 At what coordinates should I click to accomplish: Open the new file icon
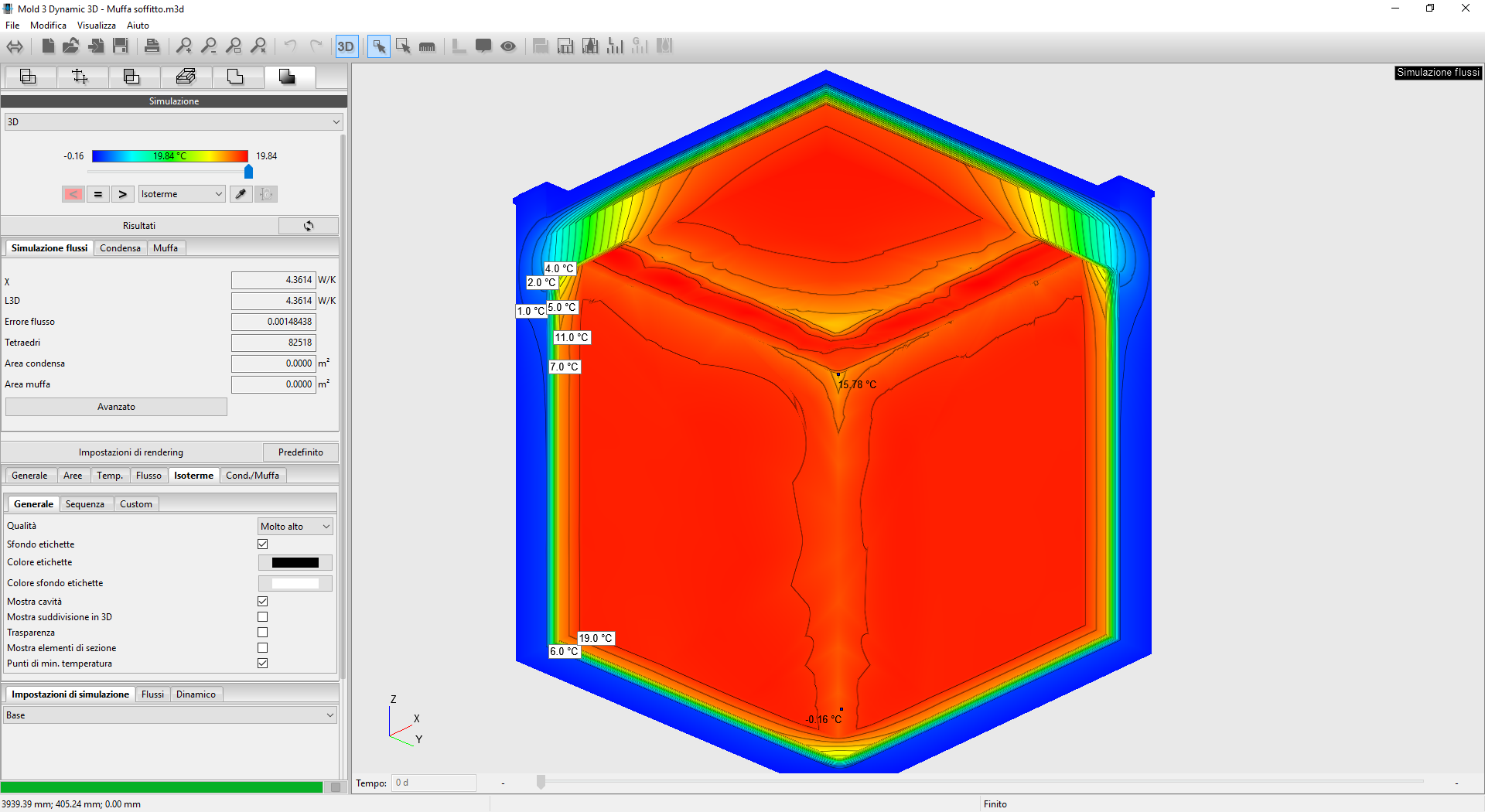click(x=48, y=46)
